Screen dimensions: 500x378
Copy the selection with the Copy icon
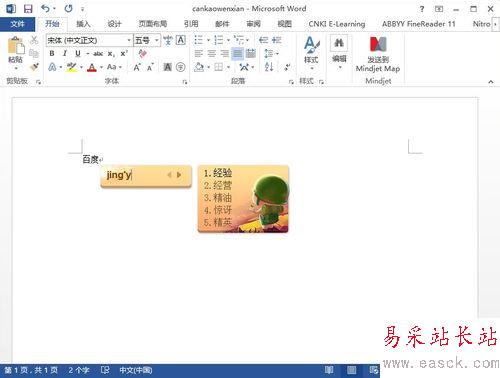(x=34, y=53)
